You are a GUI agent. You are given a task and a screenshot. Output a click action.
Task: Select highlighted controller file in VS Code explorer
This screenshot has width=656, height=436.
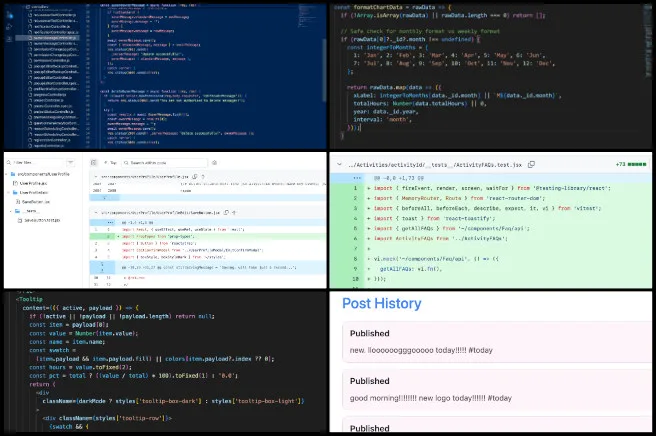click(x=47, y=38)
